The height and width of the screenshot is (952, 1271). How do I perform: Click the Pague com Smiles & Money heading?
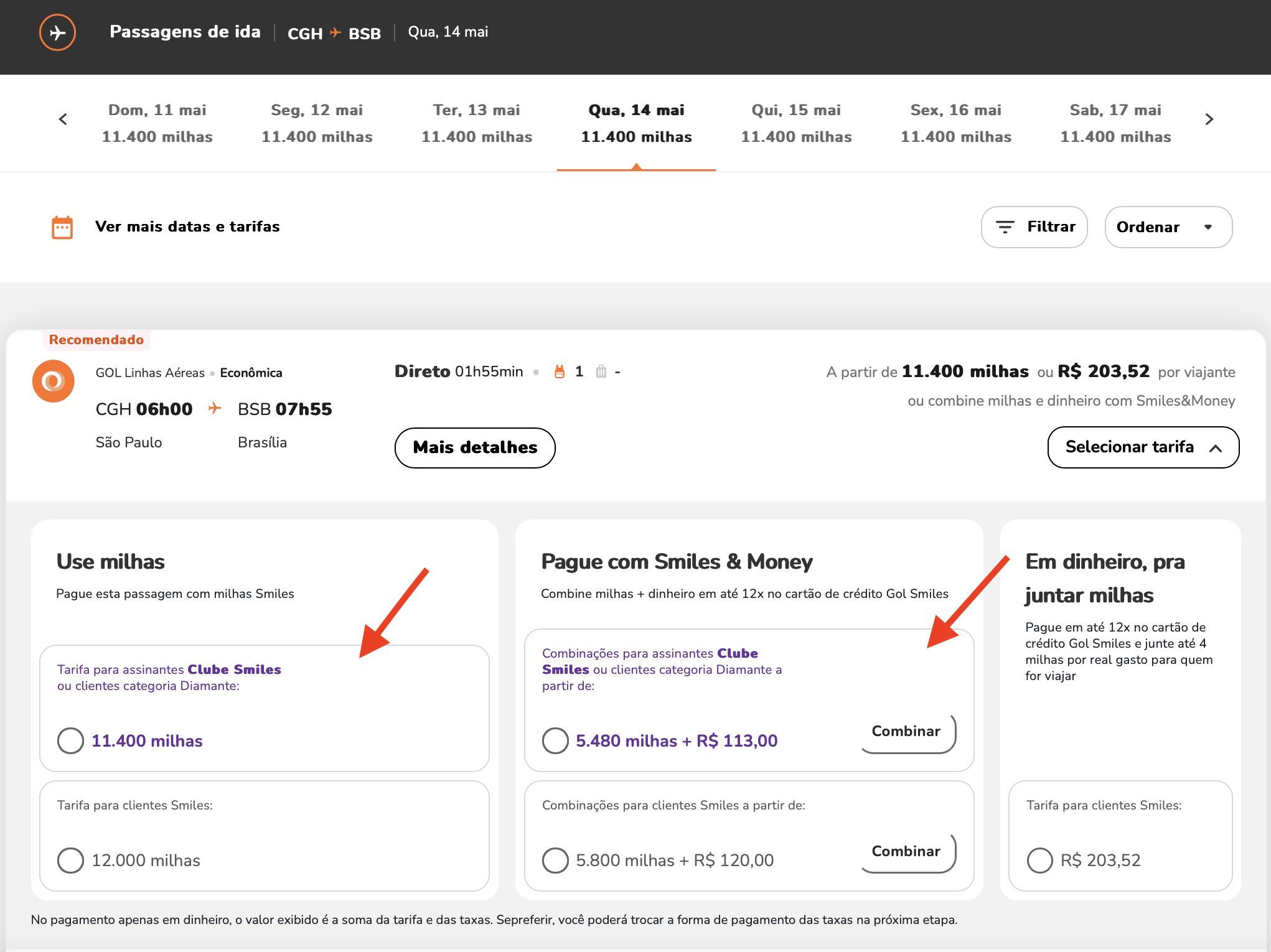click(677, 561)
